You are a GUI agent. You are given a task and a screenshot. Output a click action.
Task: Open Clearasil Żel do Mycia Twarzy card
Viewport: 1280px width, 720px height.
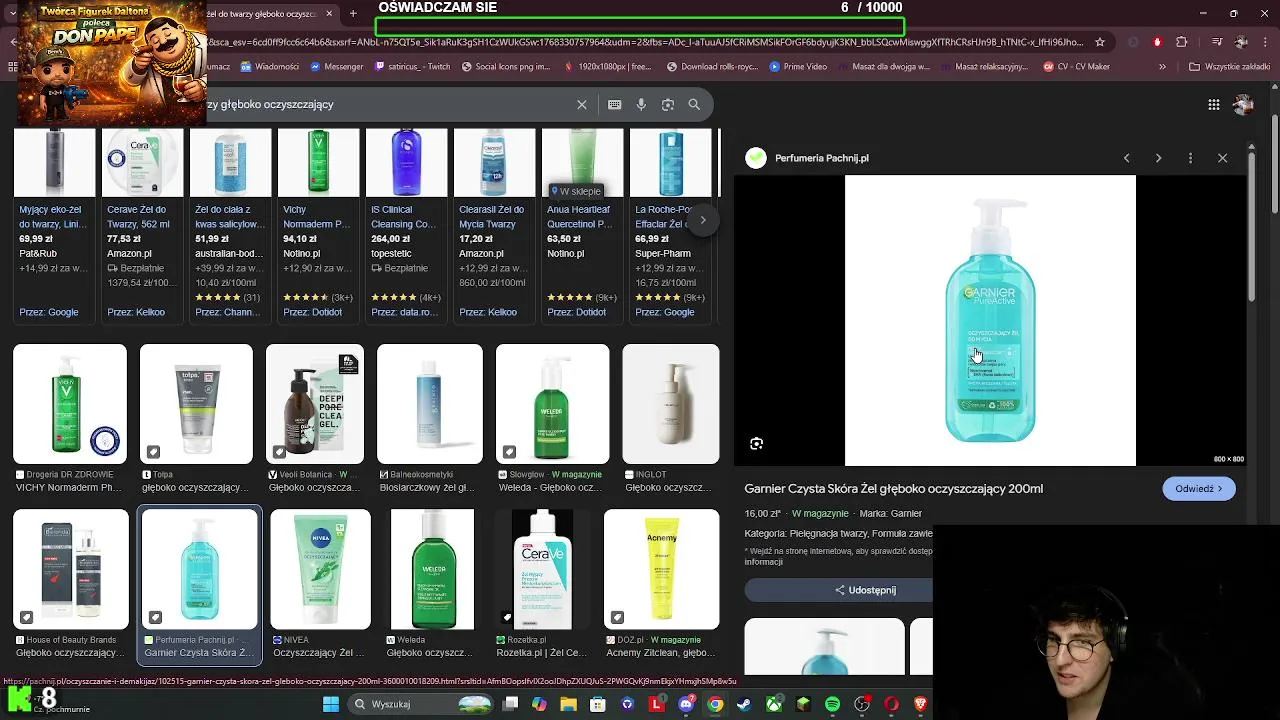click(x=495, y=225)
